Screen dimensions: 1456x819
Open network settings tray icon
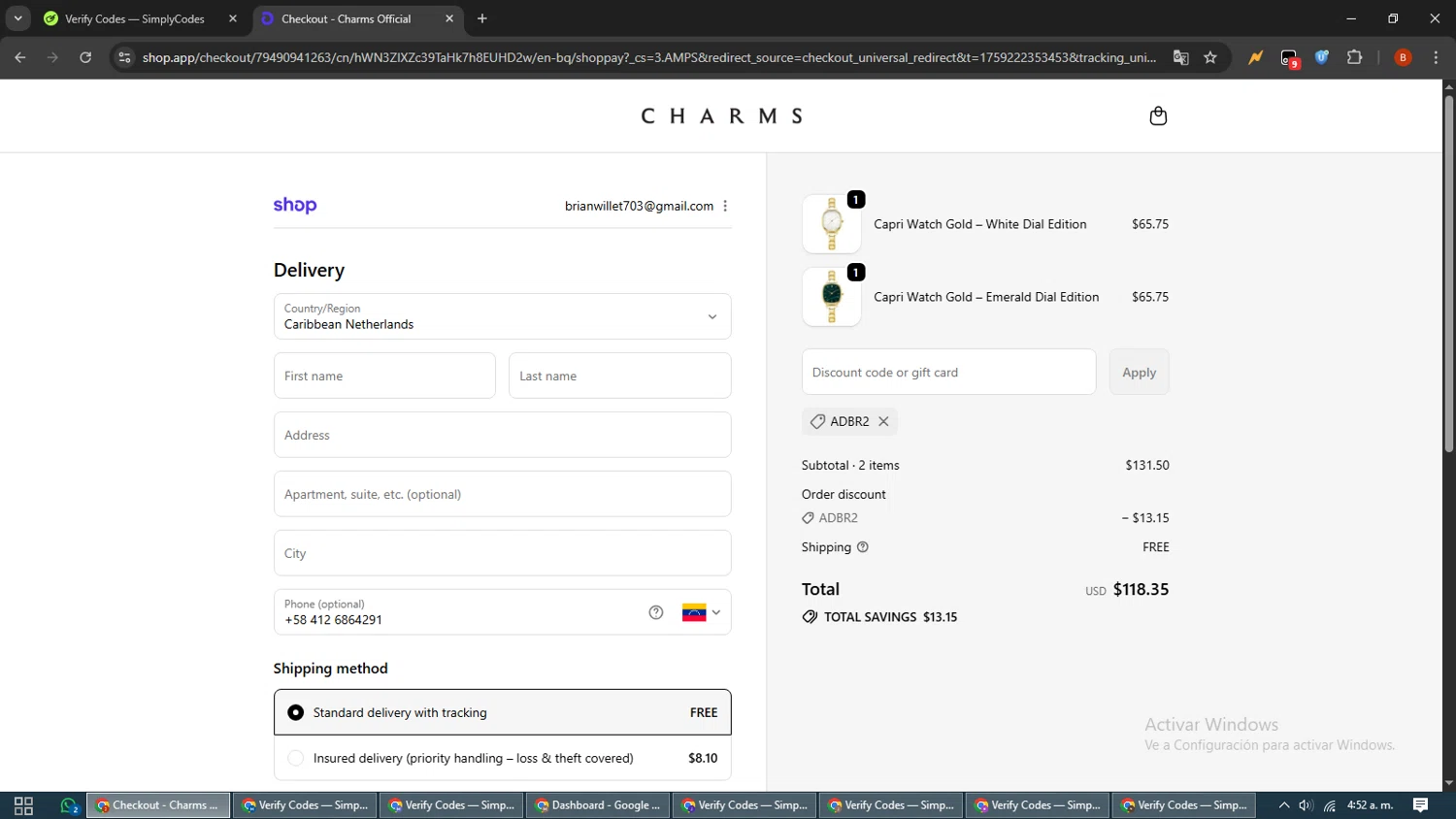[1330, 805]
